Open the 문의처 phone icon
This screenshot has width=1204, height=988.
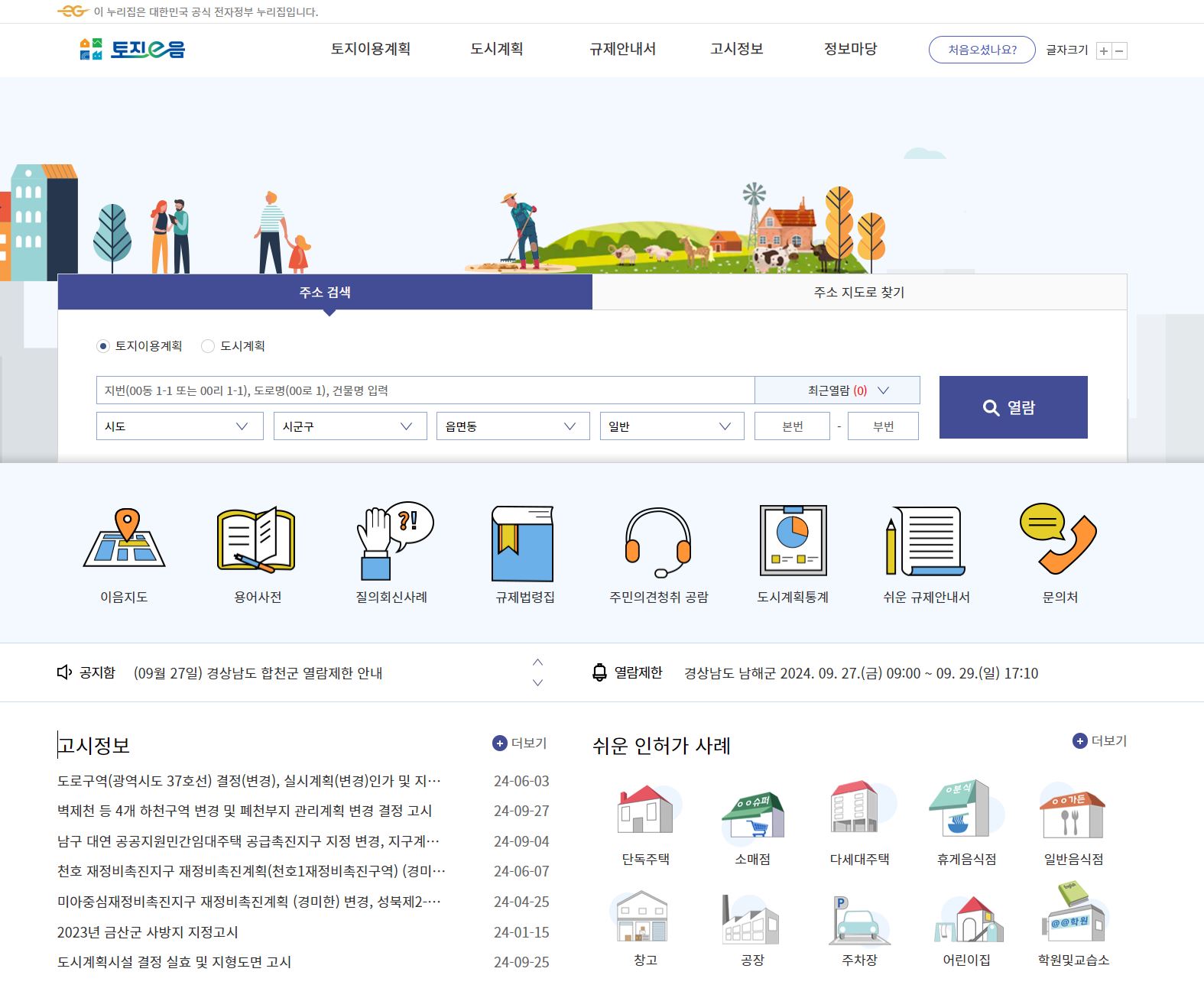click(1059, 539)
